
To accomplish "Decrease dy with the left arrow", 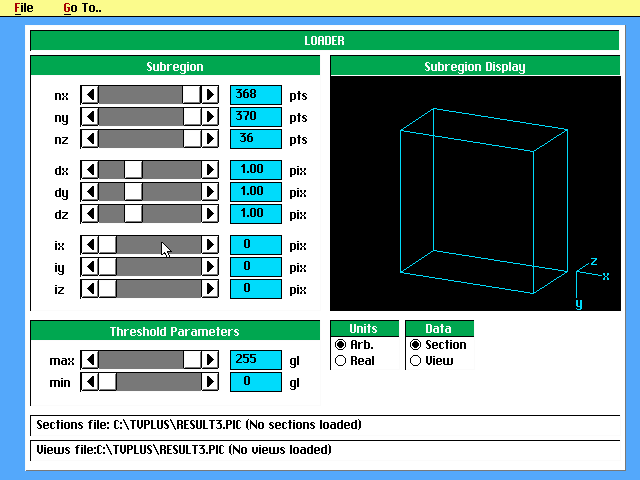I will [90, 192].
